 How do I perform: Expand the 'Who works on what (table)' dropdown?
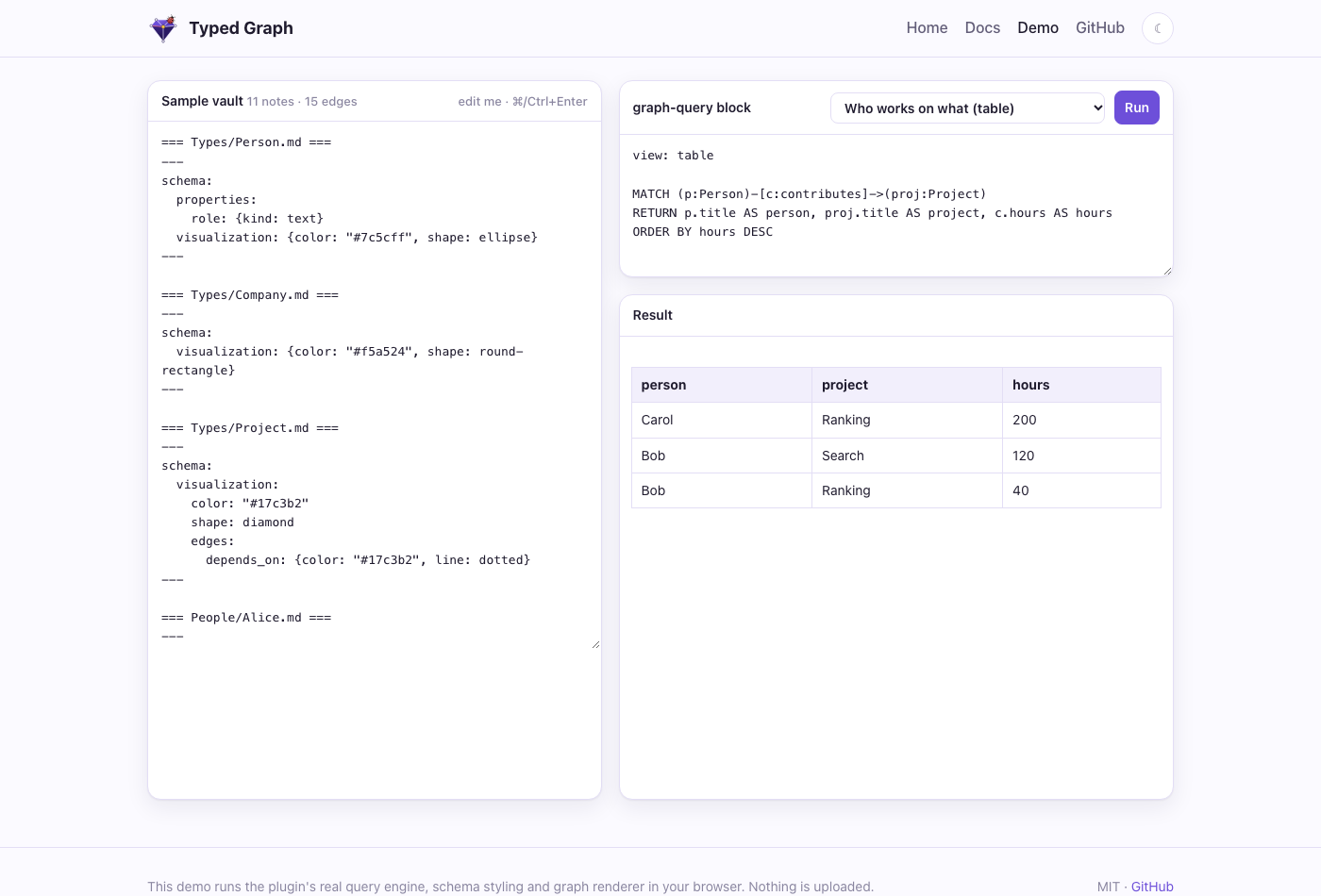[x=967, y=108]
